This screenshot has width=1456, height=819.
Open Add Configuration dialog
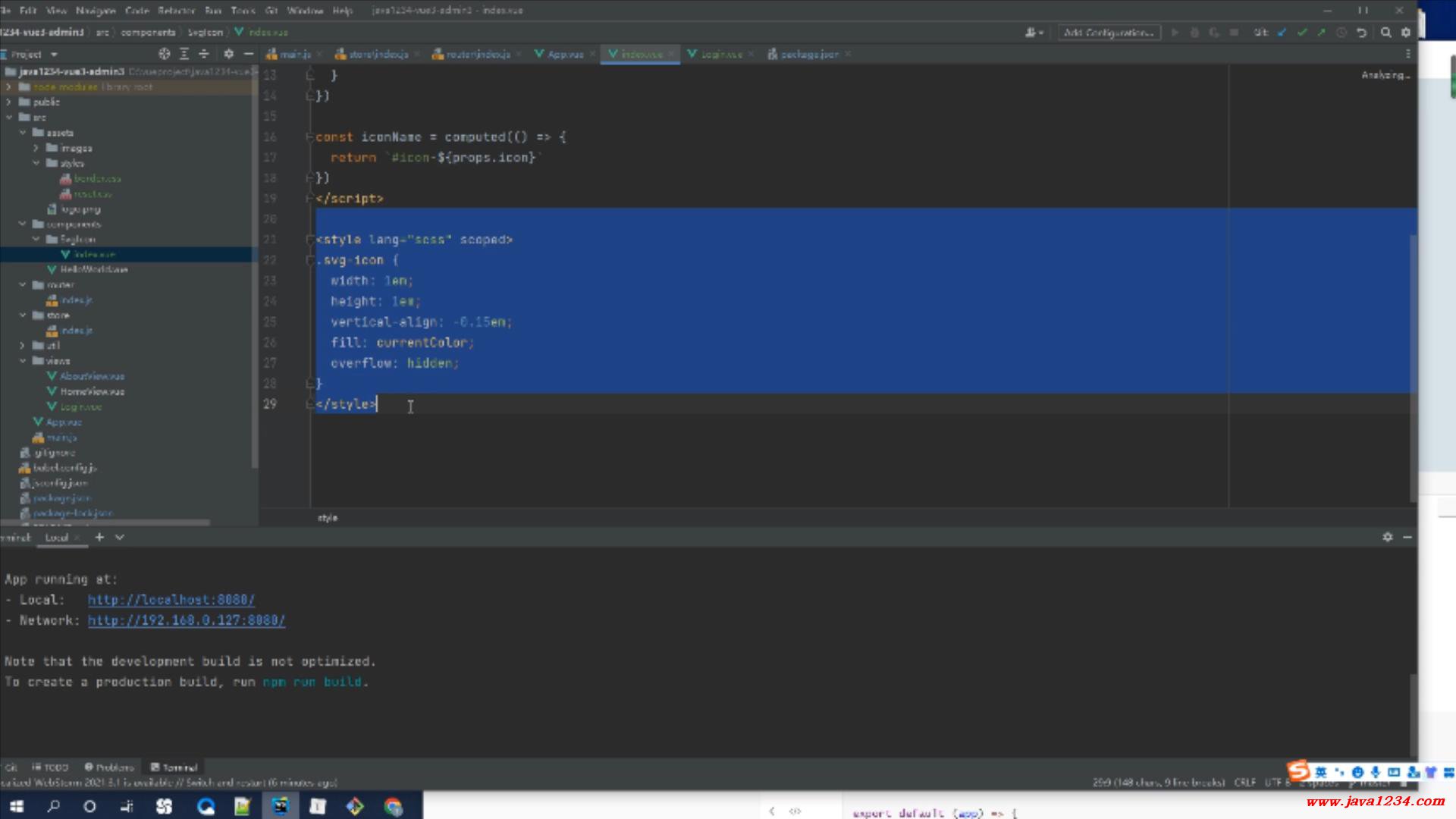point(1109,33)
